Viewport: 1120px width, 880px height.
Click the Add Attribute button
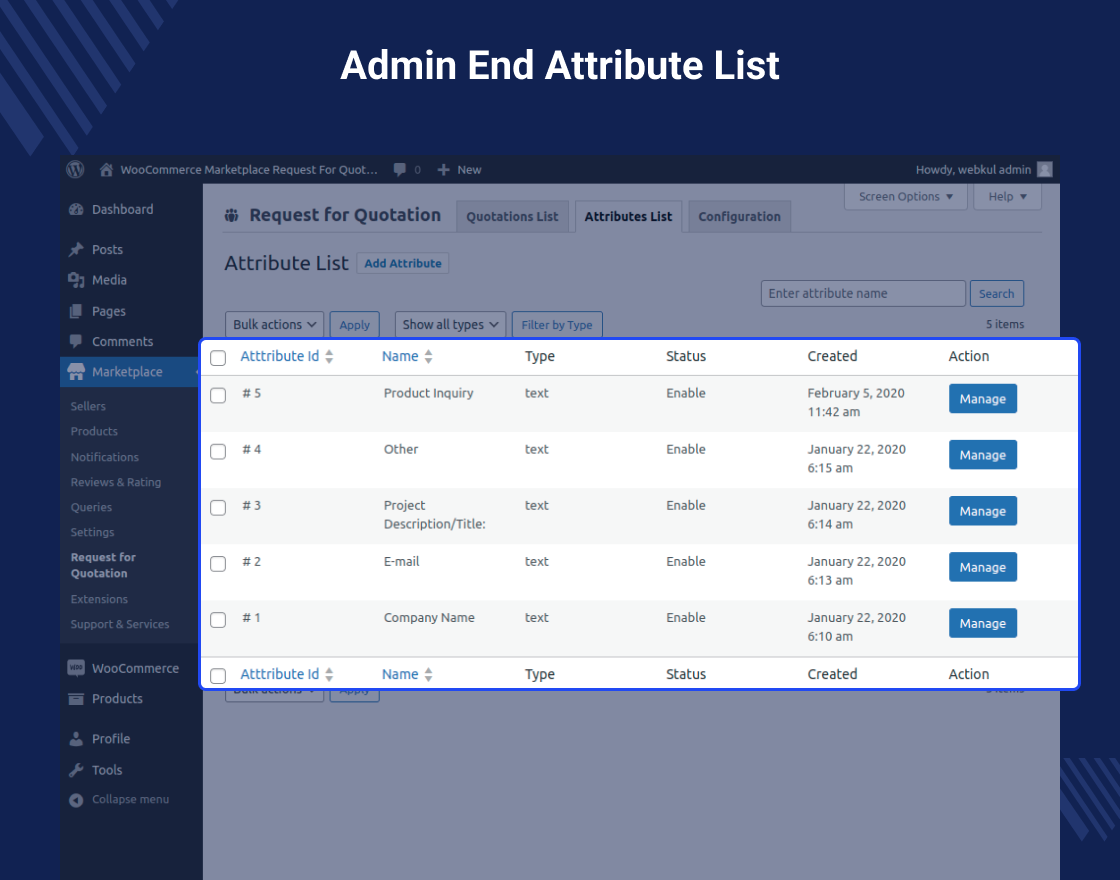[x=403, y=263]
